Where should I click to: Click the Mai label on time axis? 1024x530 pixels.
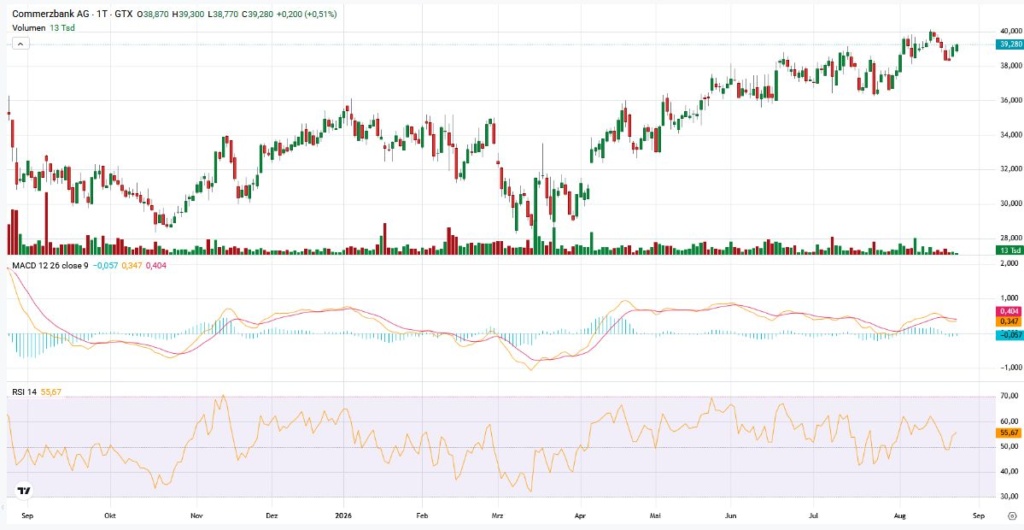click(654, 515)
